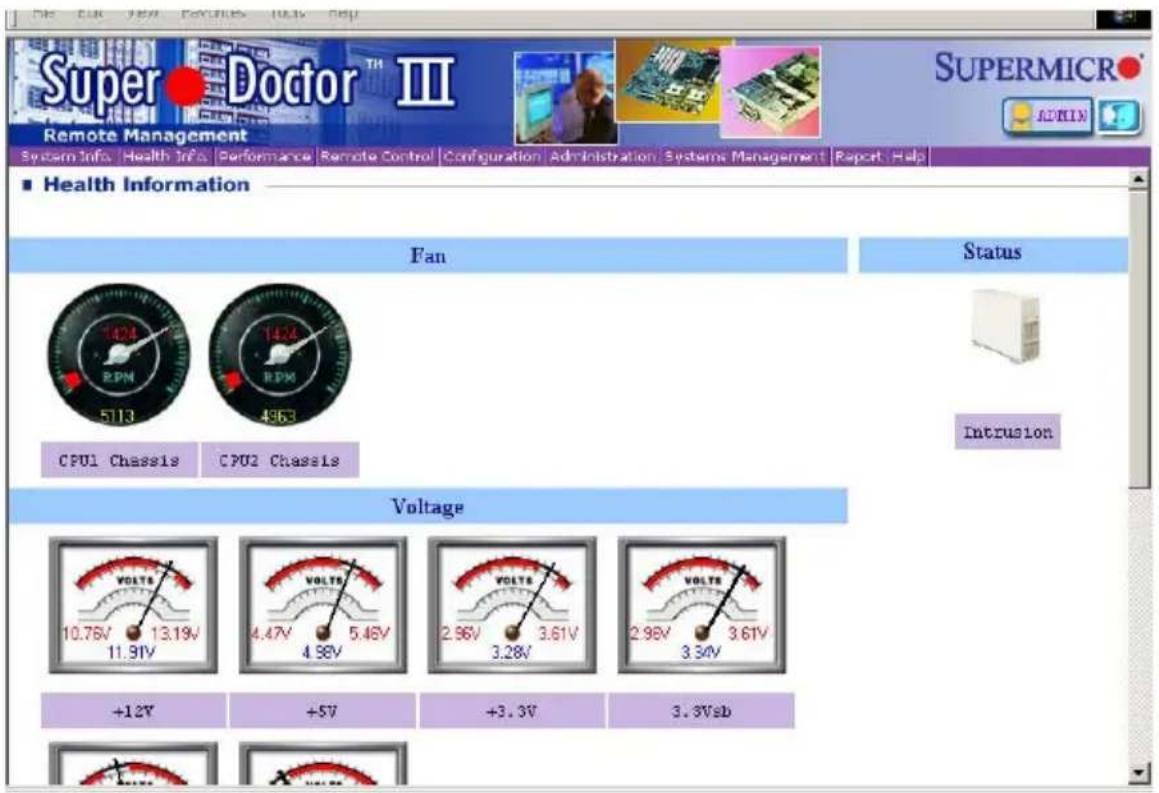Click the man at computer banner photo
Image resolution: width=1159 pixels, height=793 pixels.
(x=566, y=98)
